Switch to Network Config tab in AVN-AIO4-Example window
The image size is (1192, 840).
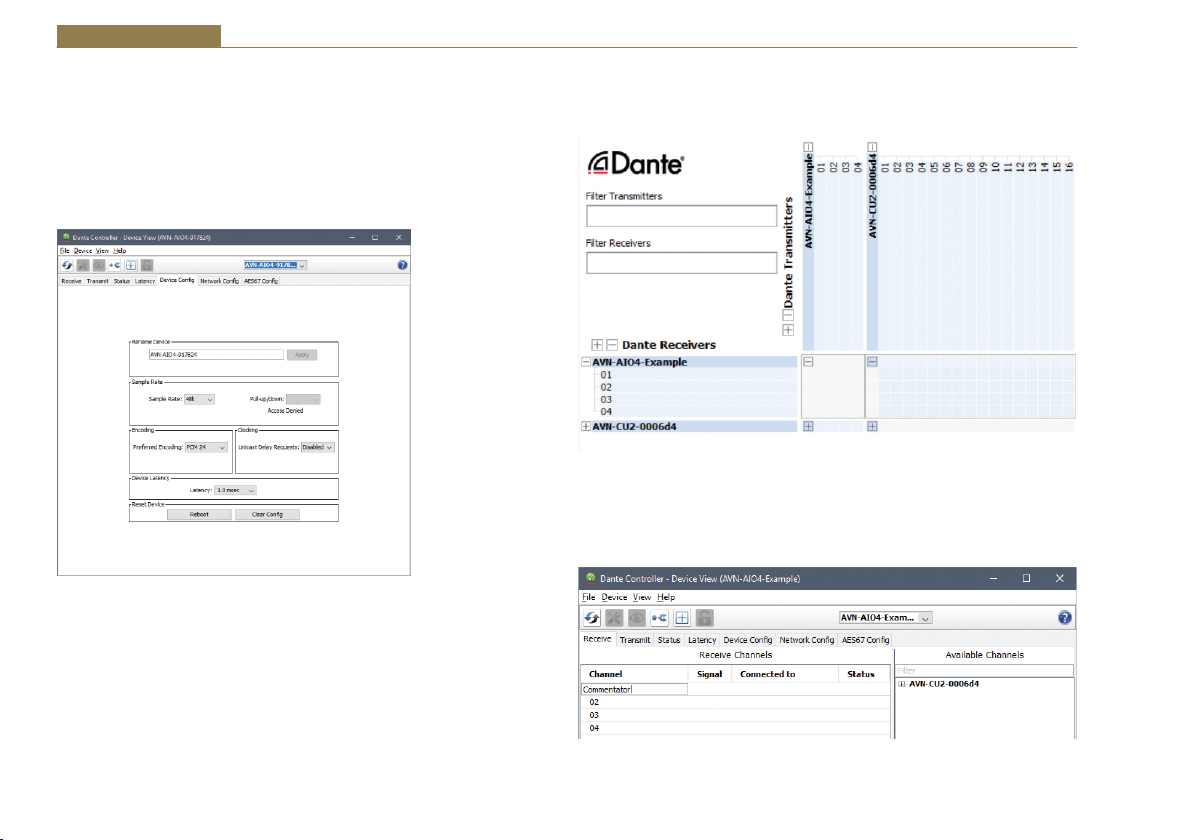[807, 640]
